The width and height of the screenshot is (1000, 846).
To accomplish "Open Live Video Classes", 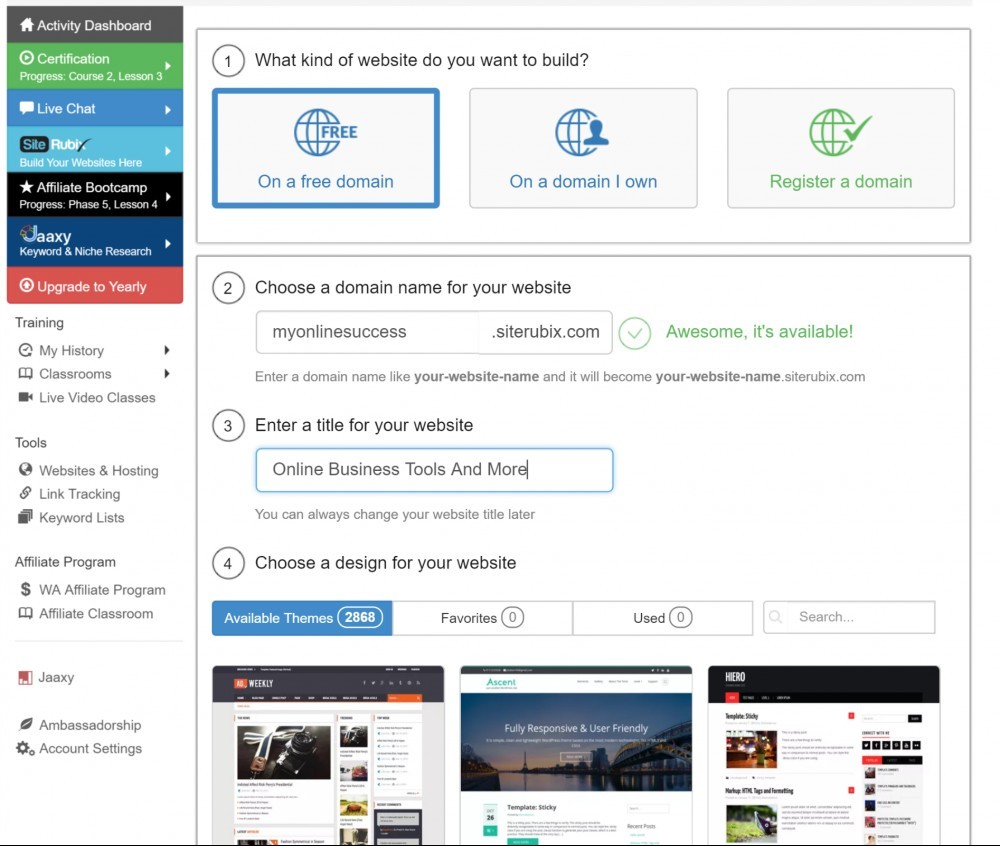I will (97, 397).
